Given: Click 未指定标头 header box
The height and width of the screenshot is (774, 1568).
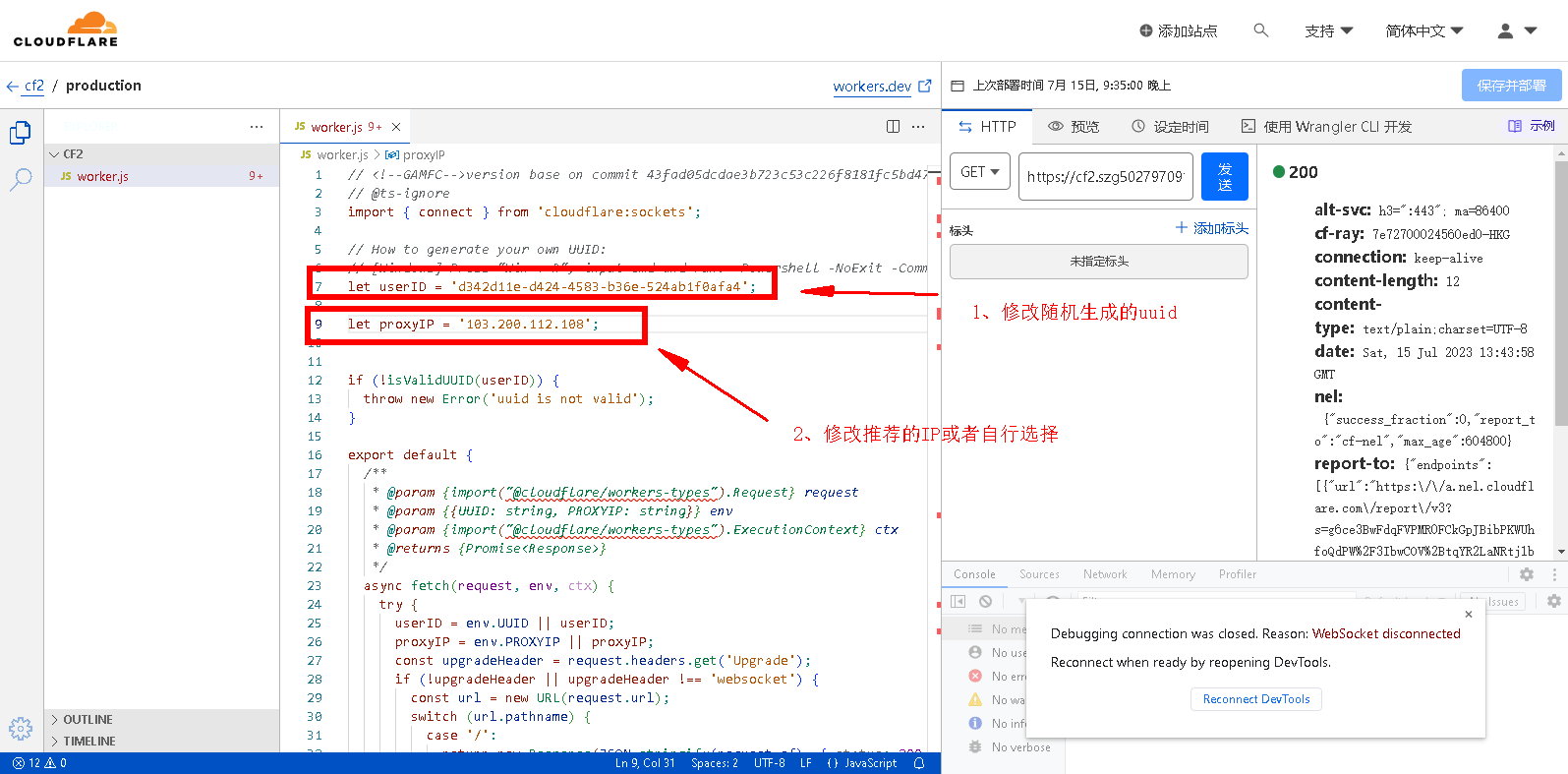Looking at the screenshot, I should 1099,262.
